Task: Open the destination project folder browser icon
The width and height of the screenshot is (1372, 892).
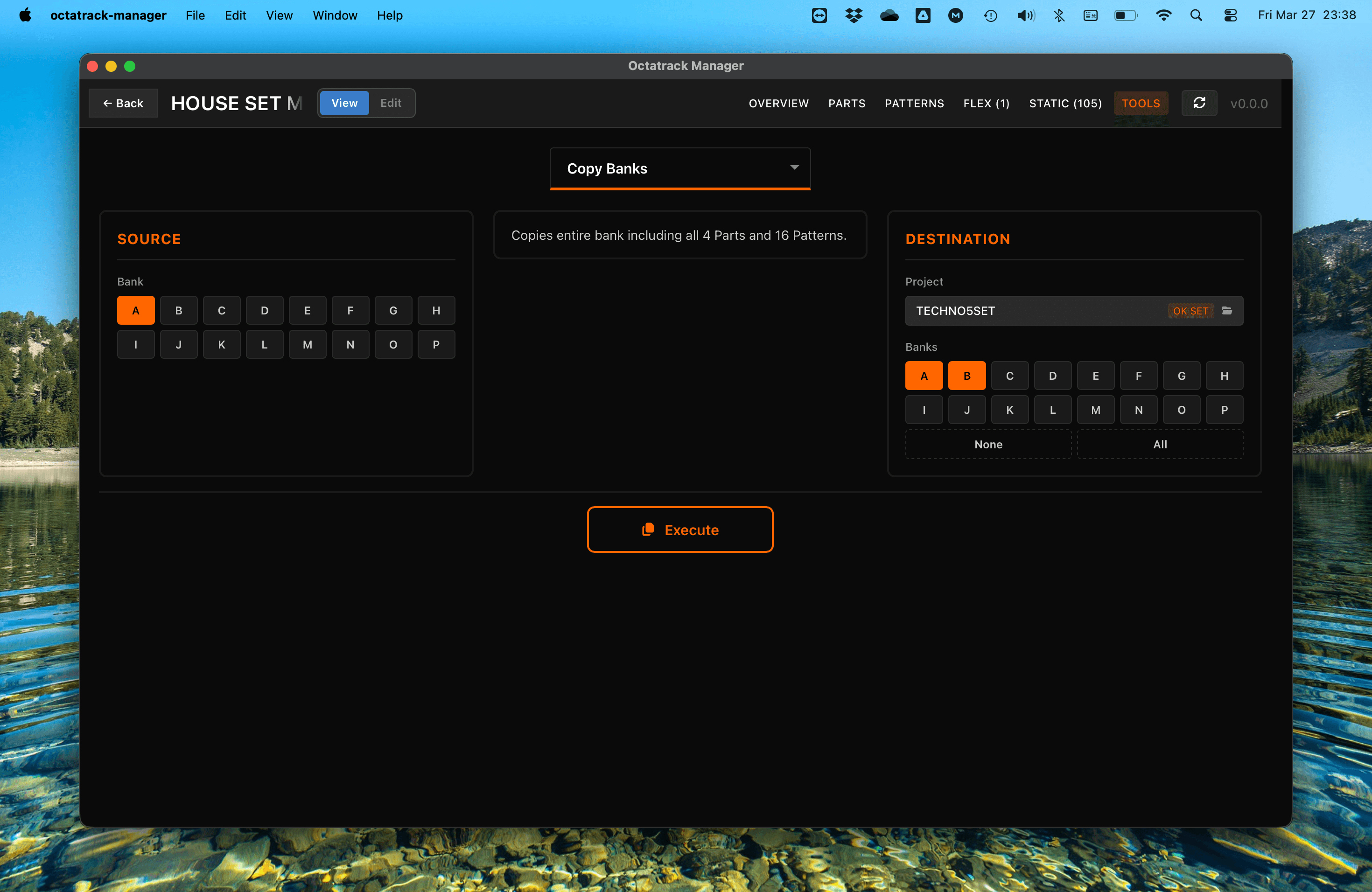Action: tap(1227, 311)
